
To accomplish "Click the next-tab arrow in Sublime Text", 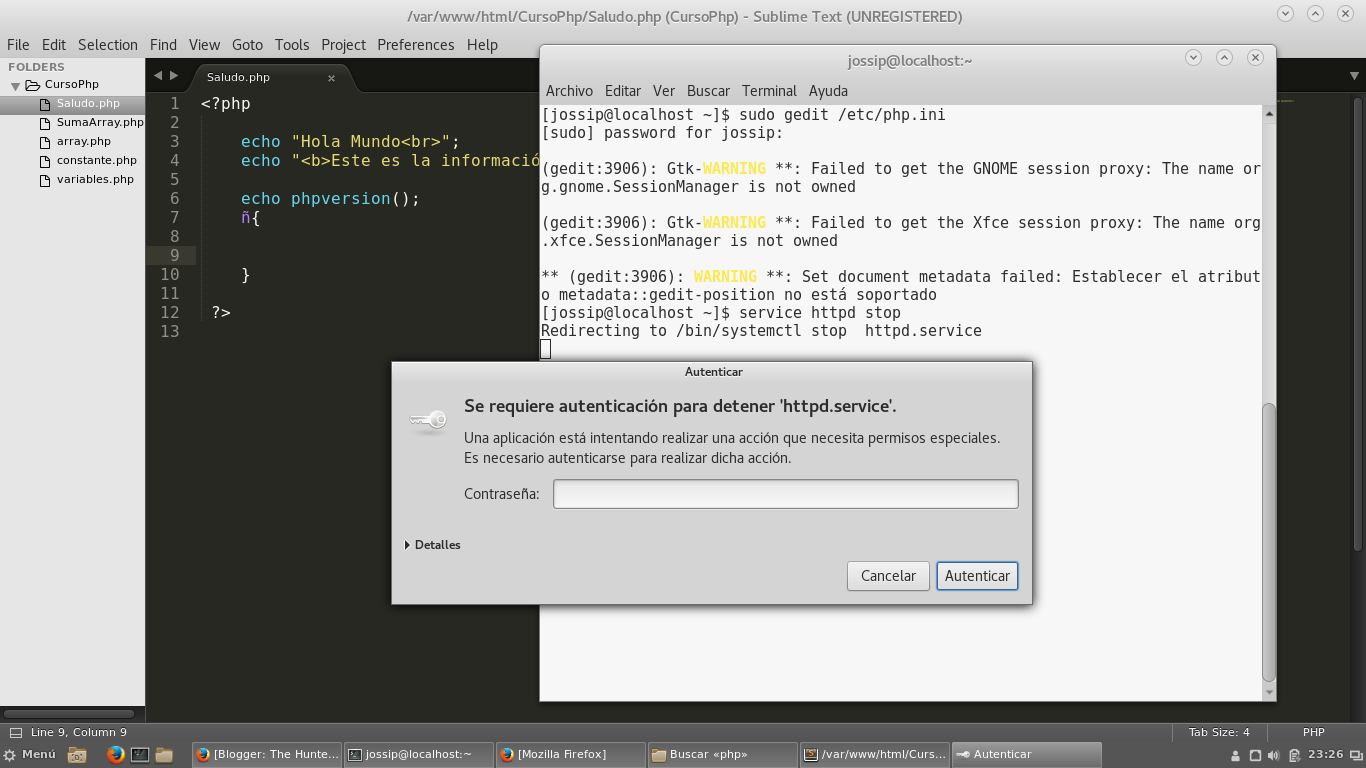I will click(x=174, y=74).
